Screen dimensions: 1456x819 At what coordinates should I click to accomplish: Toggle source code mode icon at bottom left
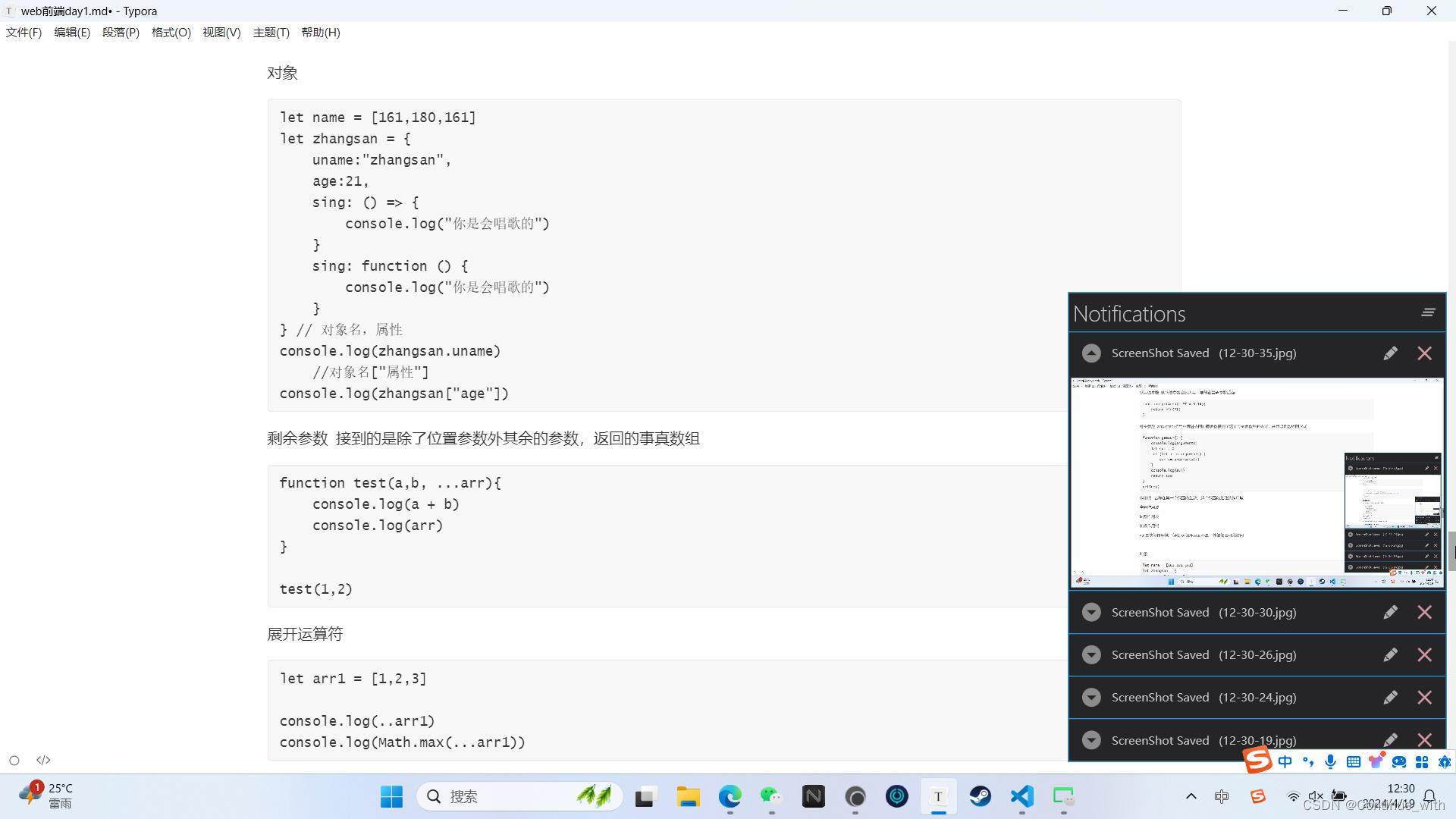[43, 760]
